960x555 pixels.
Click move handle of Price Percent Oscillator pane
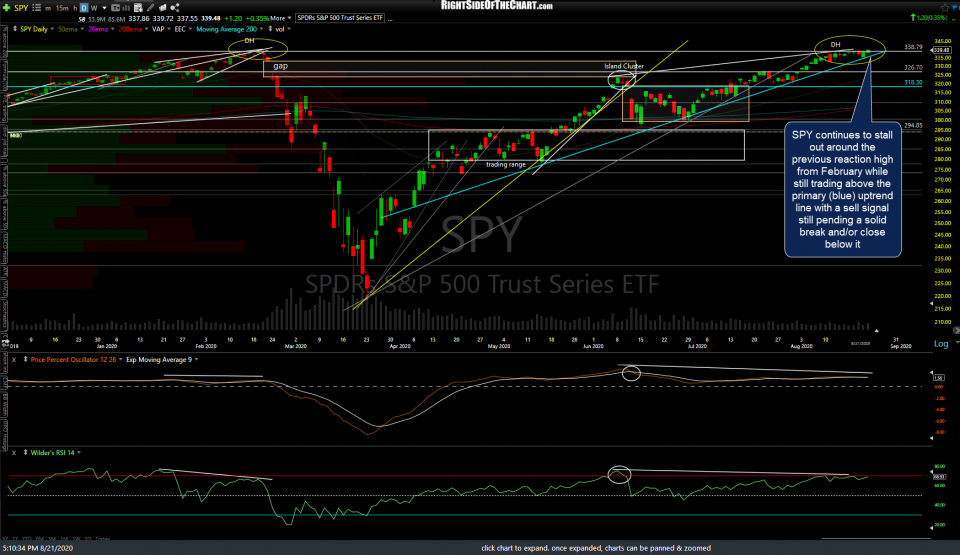coord(25,360)
